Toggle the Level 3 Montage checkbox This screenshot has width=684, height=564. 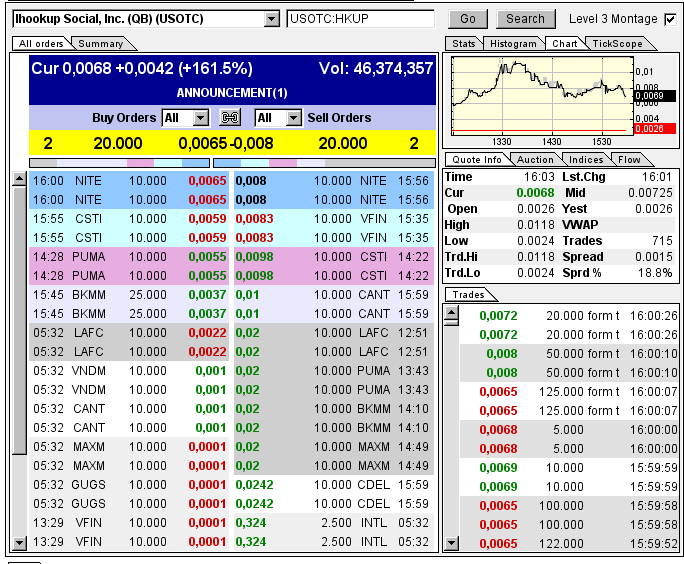click(669, 19)
